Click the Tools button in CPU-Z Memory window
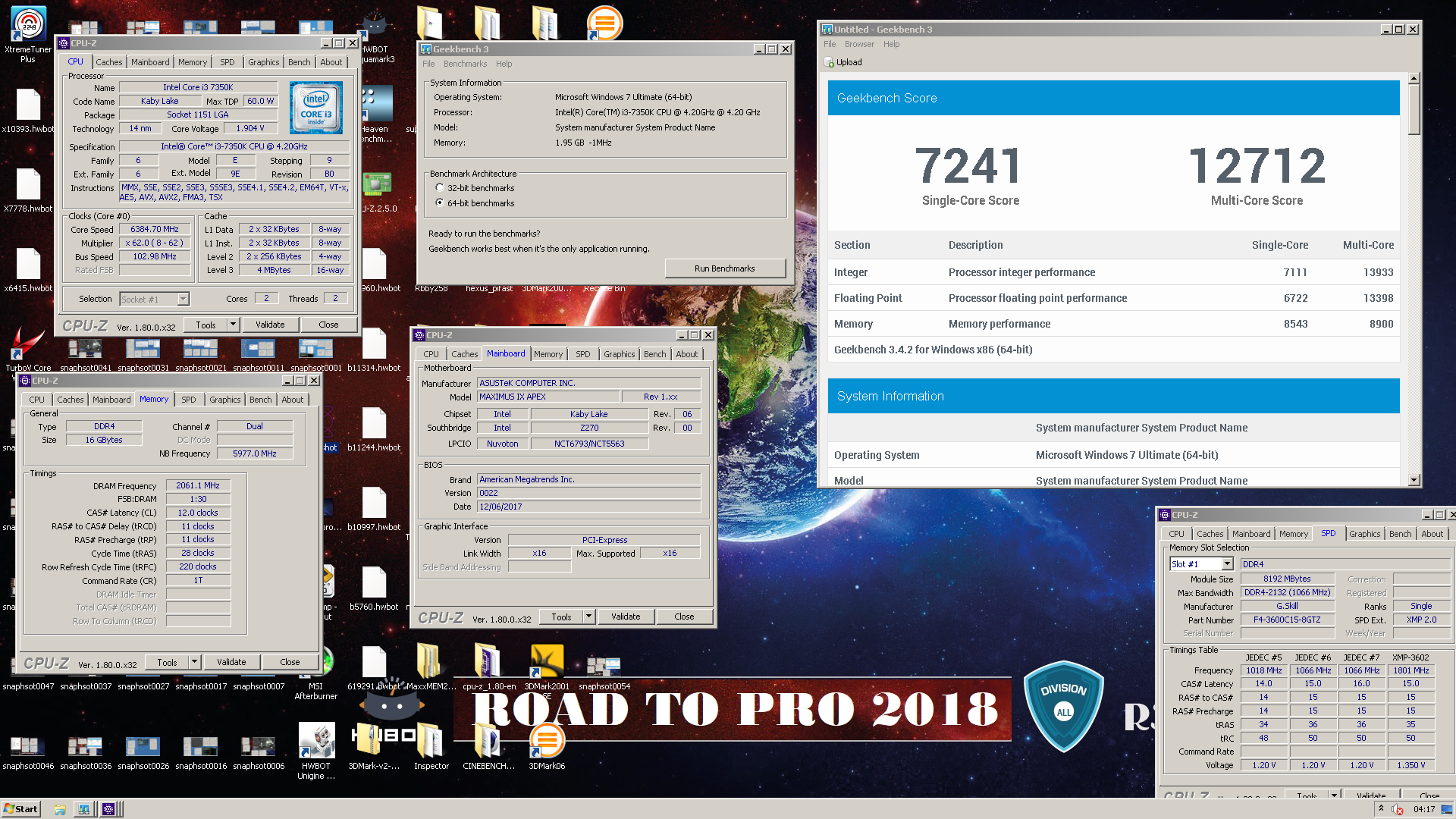 tap(167, 662)
